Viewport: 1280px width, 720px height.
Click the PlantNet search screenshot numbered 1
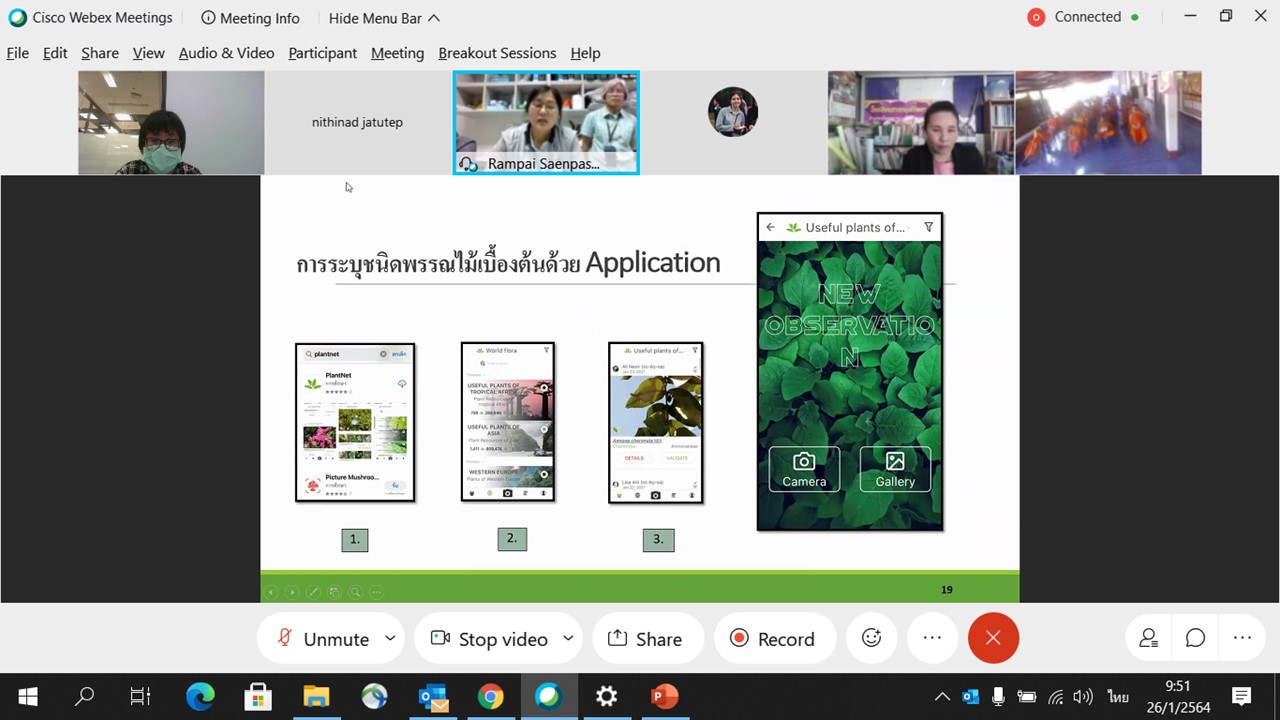[355, 422]
